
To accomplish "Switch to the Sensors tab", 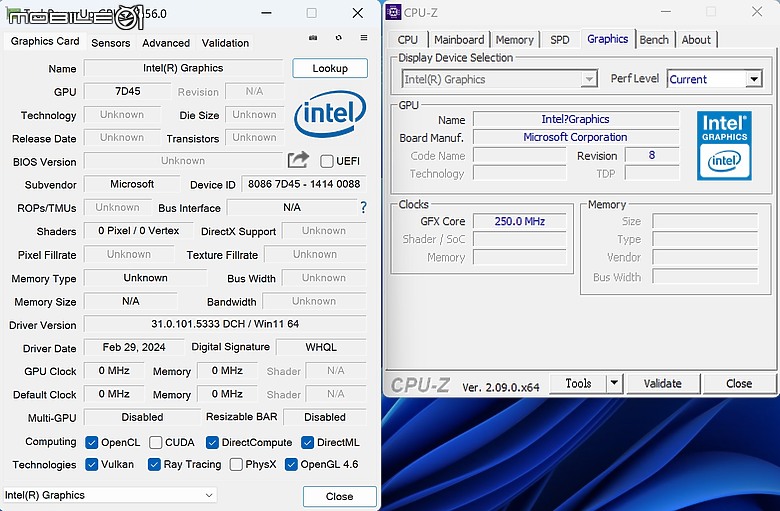I will pyautogui.click(x=110, y=43).
